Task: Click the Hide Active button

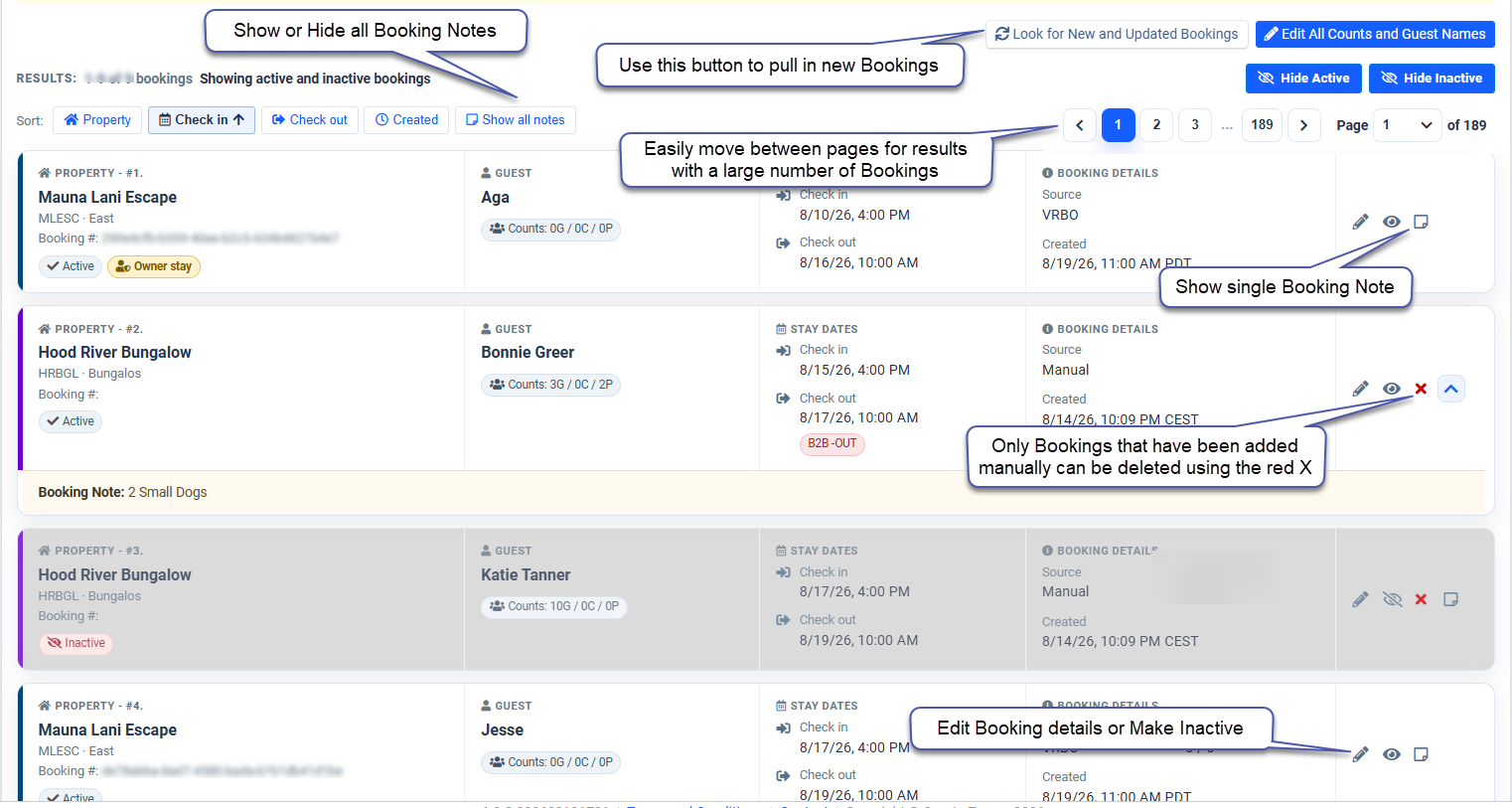Action: coord(1303,79)
